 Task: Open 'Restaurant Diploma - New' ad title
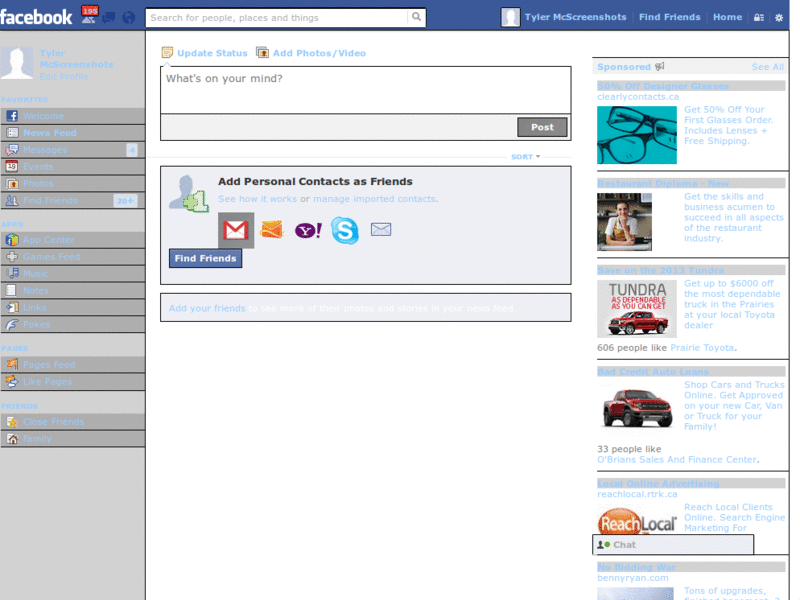pyautogui.click(x=663, y=183)
